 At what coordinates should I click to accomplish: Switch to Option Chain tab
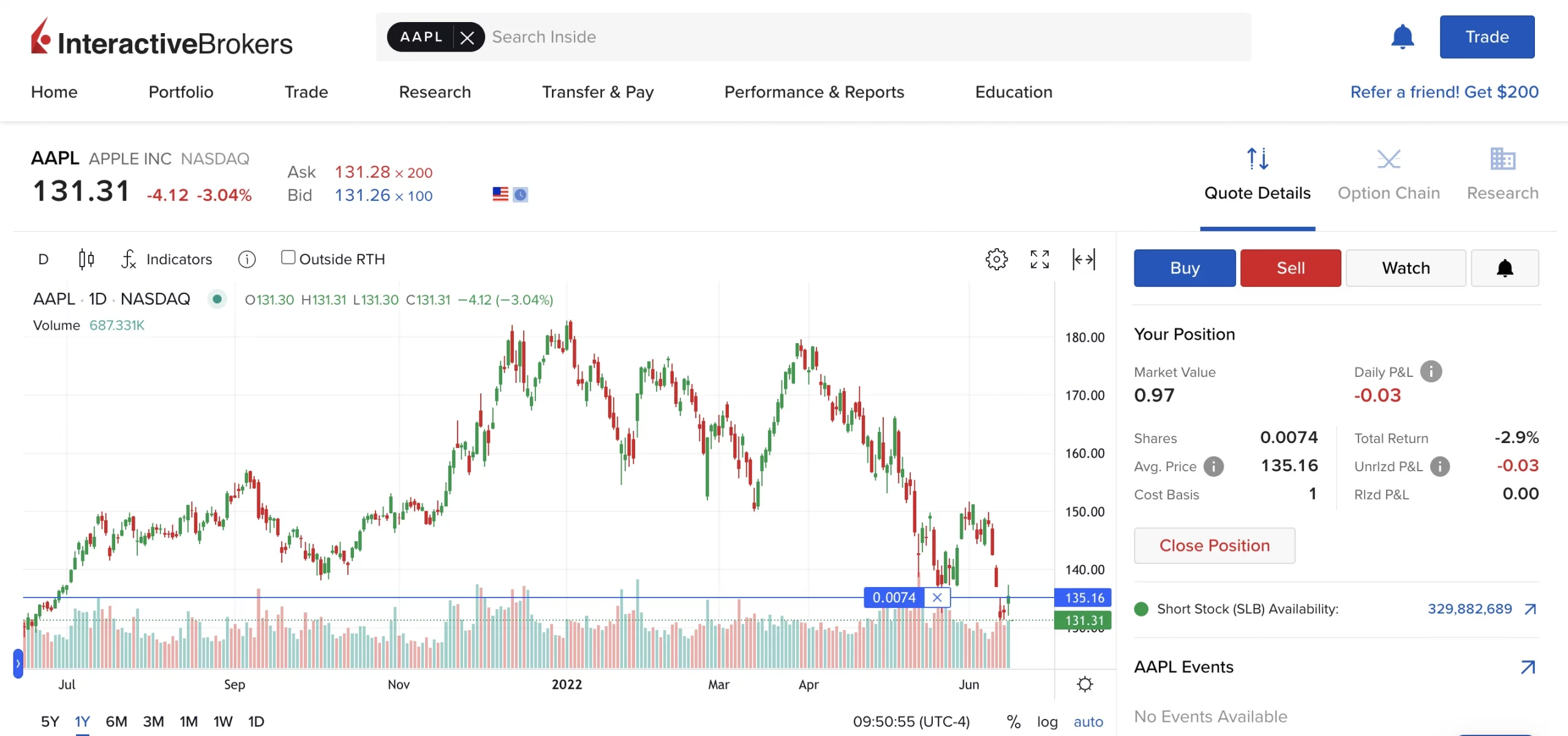(x=1389, y=175)
